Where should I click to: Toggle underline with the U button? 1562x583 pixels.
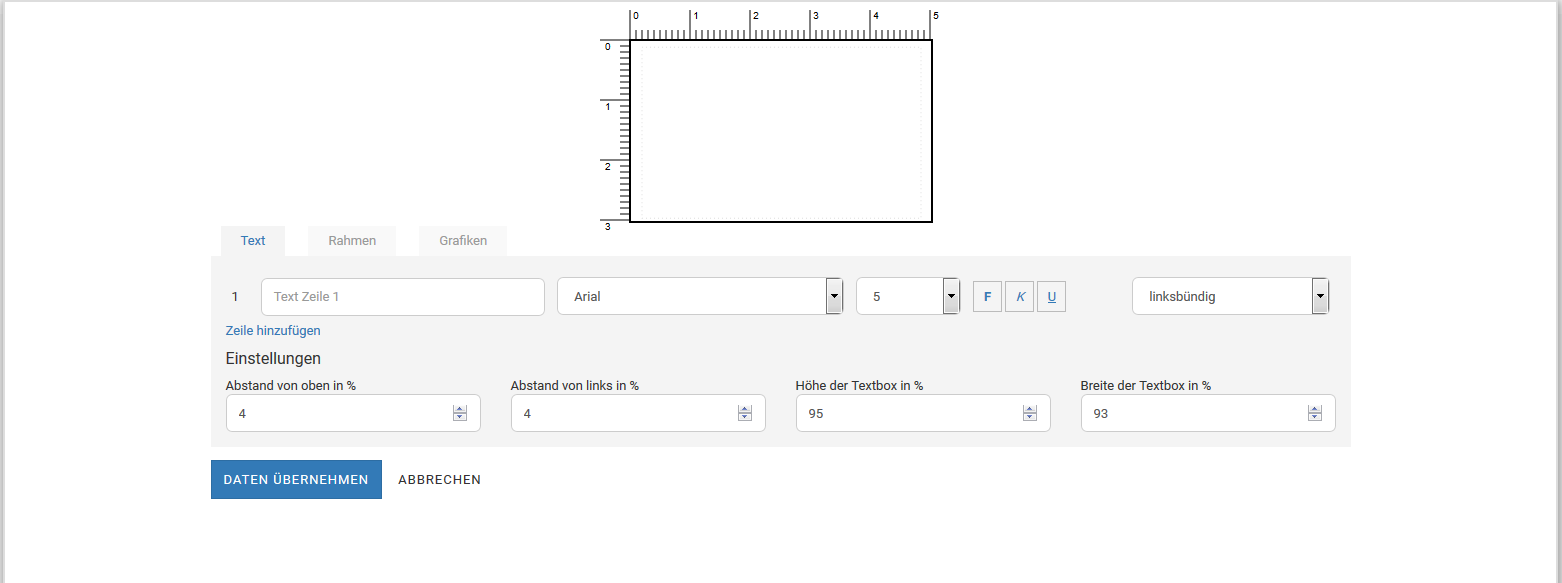[1051, 297]
